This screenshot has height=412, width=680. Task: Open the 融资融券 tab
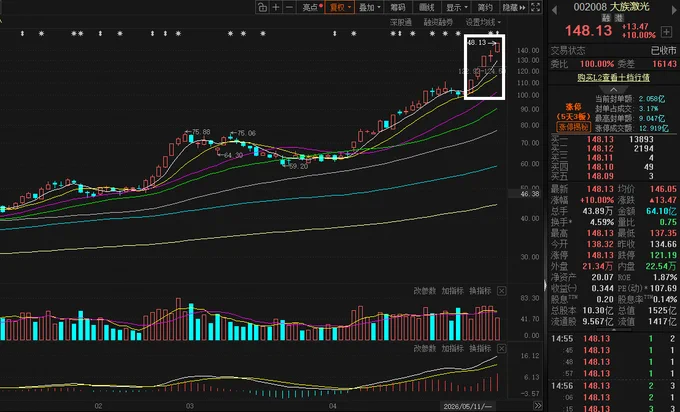[438, 22]
